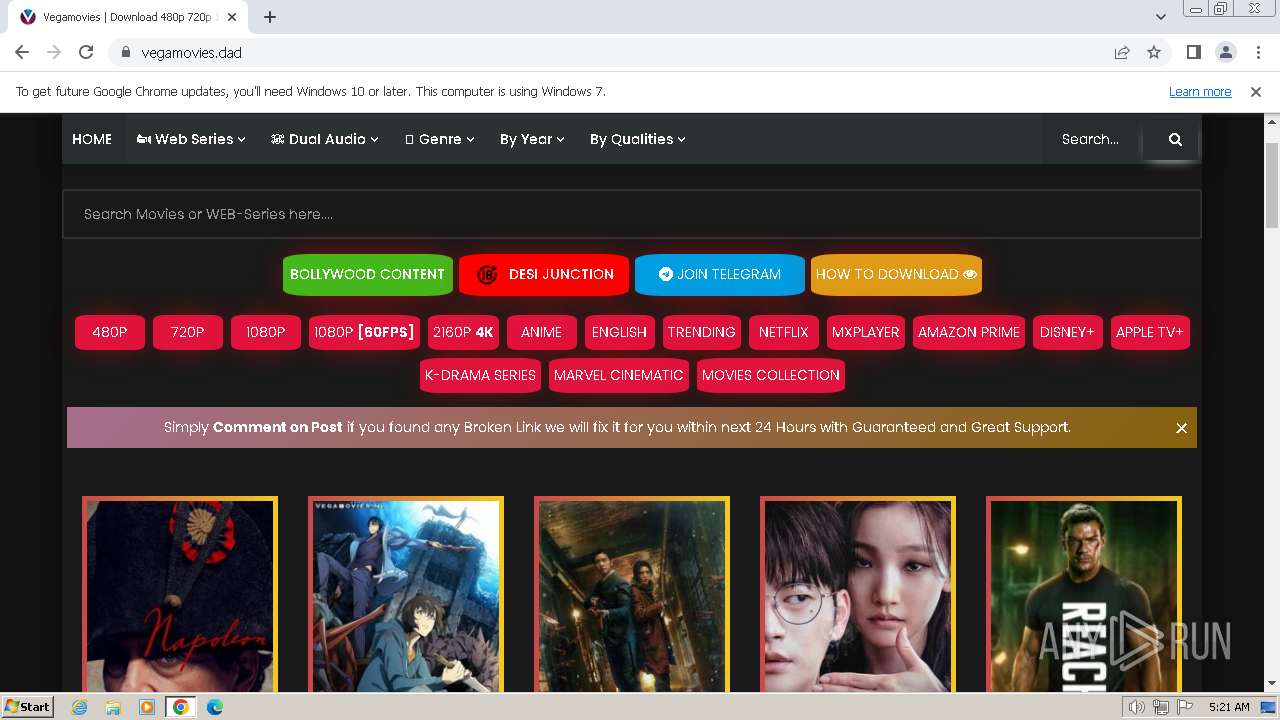Open the dark alley two-men poster
Image resolution: width=1280 pixels, height=720 pixels.
632,595
